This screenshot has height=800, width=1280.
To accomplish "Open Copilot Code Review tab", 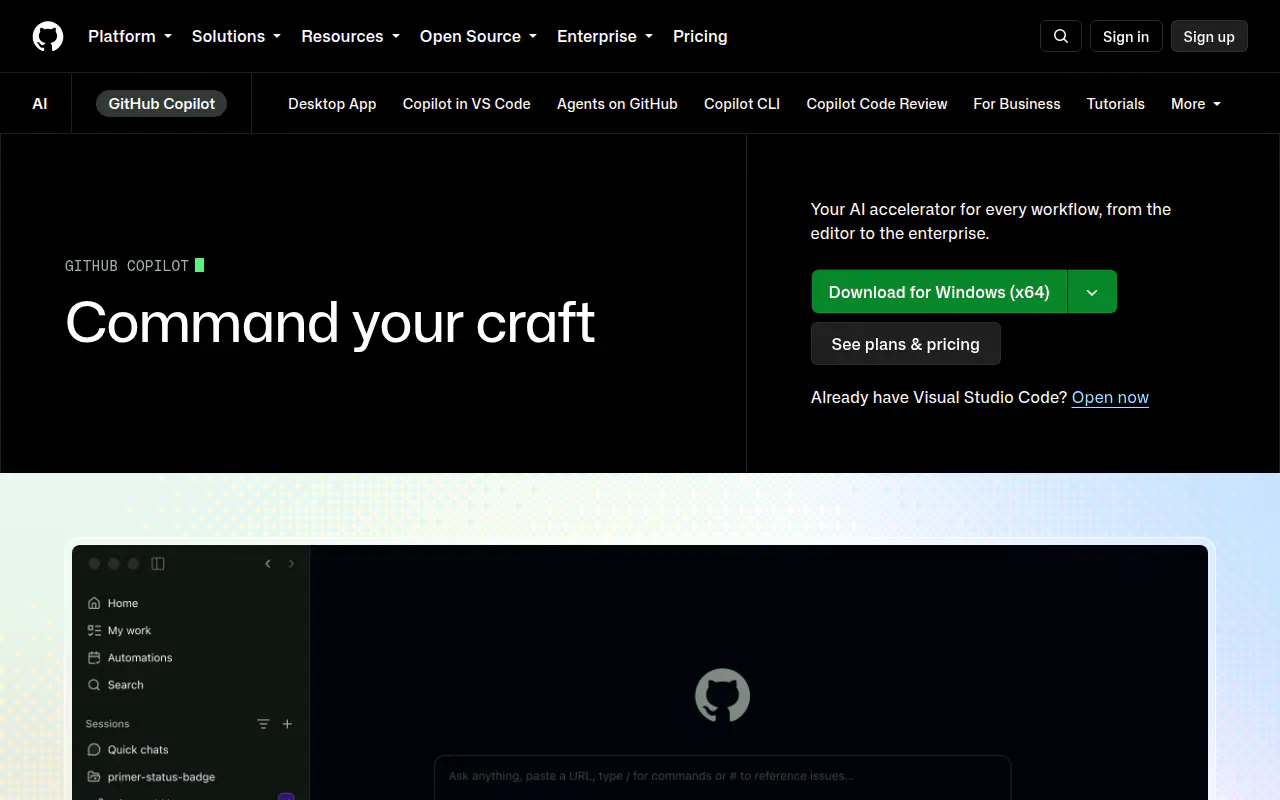I will [877, 104].
